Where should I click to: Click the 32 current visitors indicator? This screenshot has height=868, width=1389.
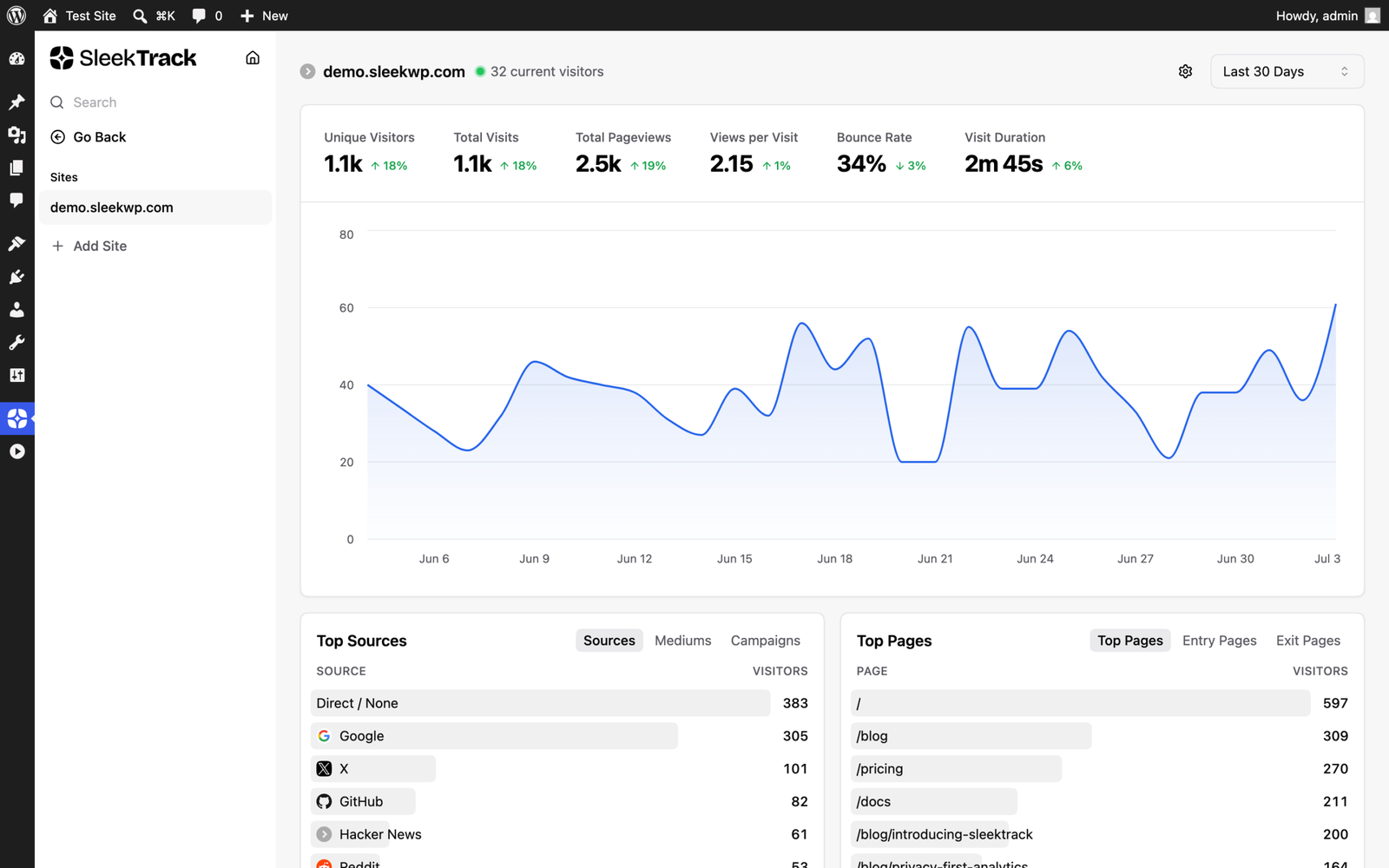click(539, 71)
